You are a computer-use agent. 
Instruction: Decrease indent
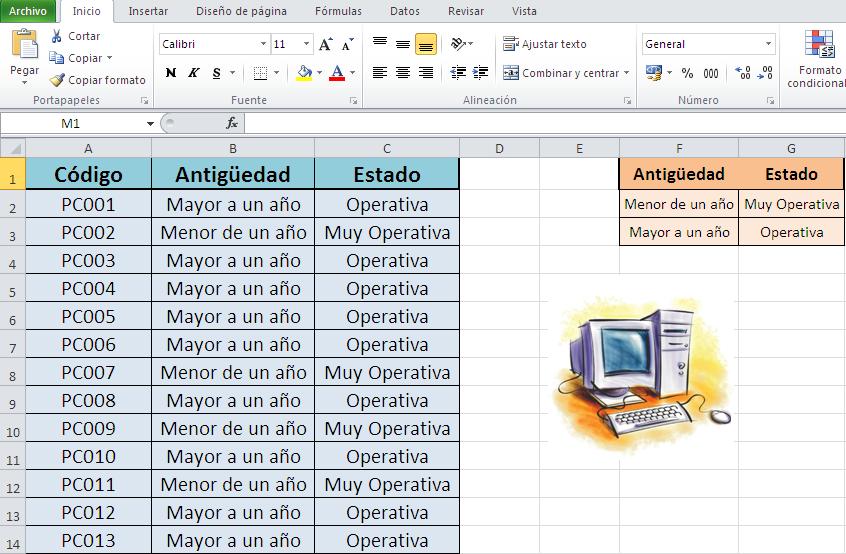458,73
